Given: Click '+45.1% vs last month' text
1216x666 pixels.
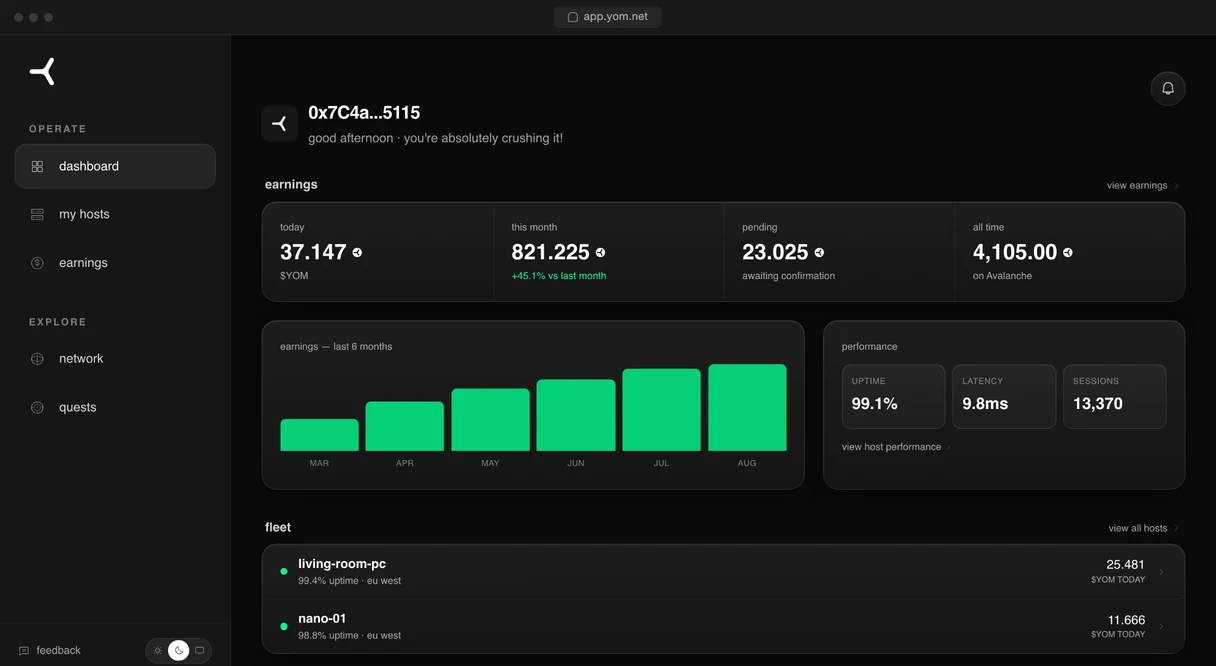Looking at the screenshot, I should coord(559,276).
